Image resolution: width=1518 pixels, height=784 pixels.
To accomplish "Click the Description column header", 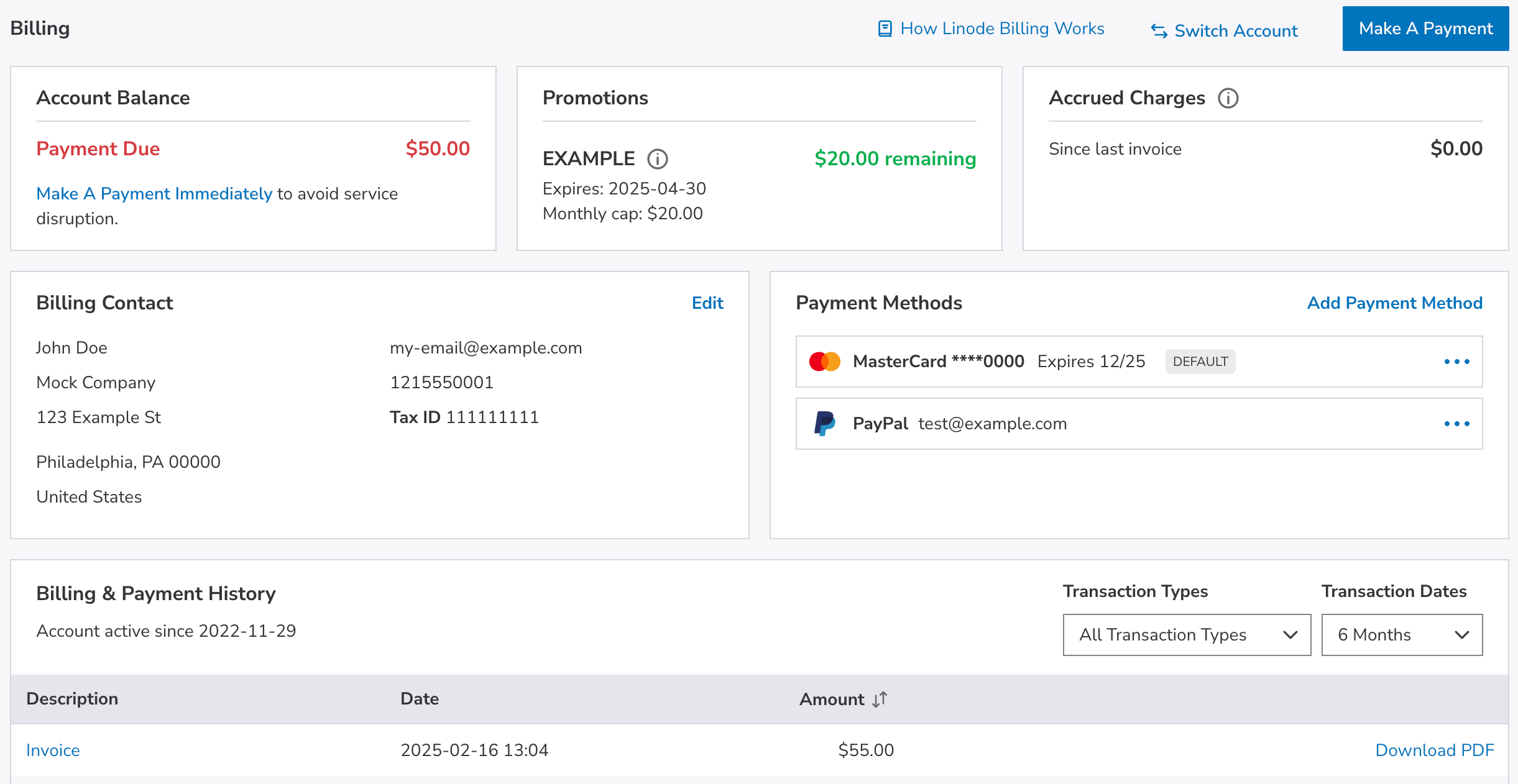I will (x=72, y=699).
